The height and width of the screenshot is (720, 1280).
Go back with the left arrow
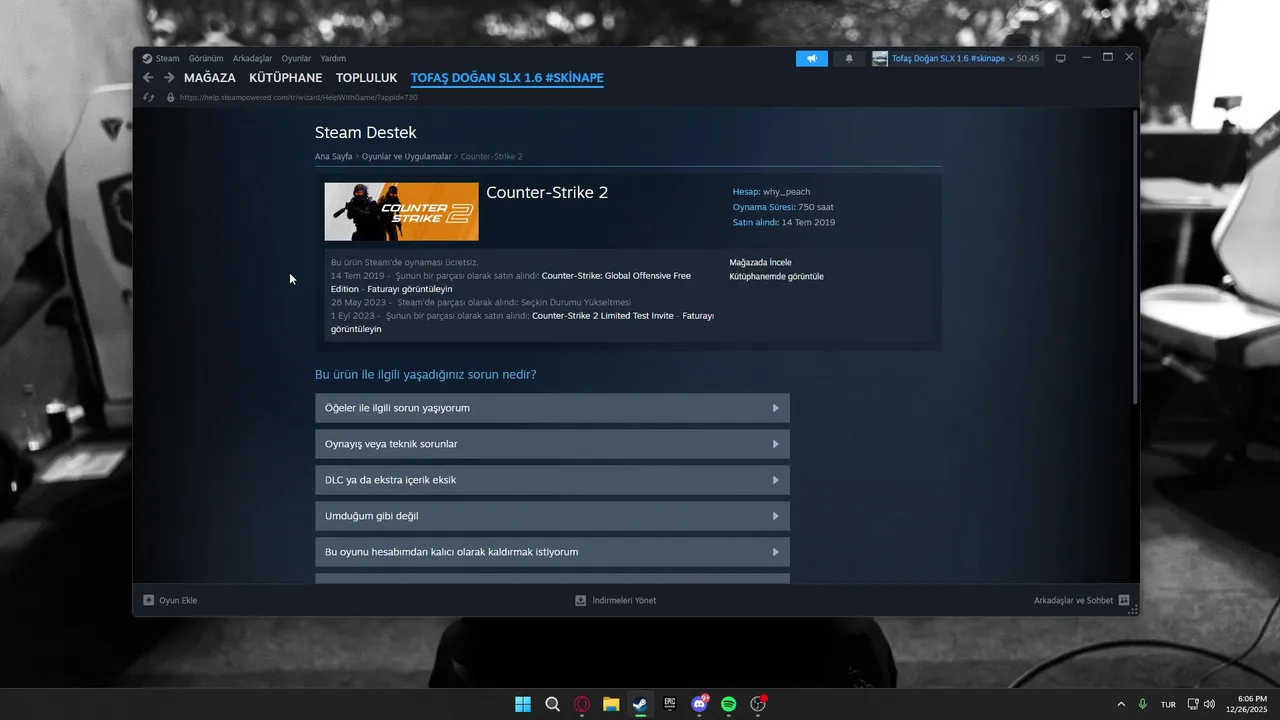point(148,77)
